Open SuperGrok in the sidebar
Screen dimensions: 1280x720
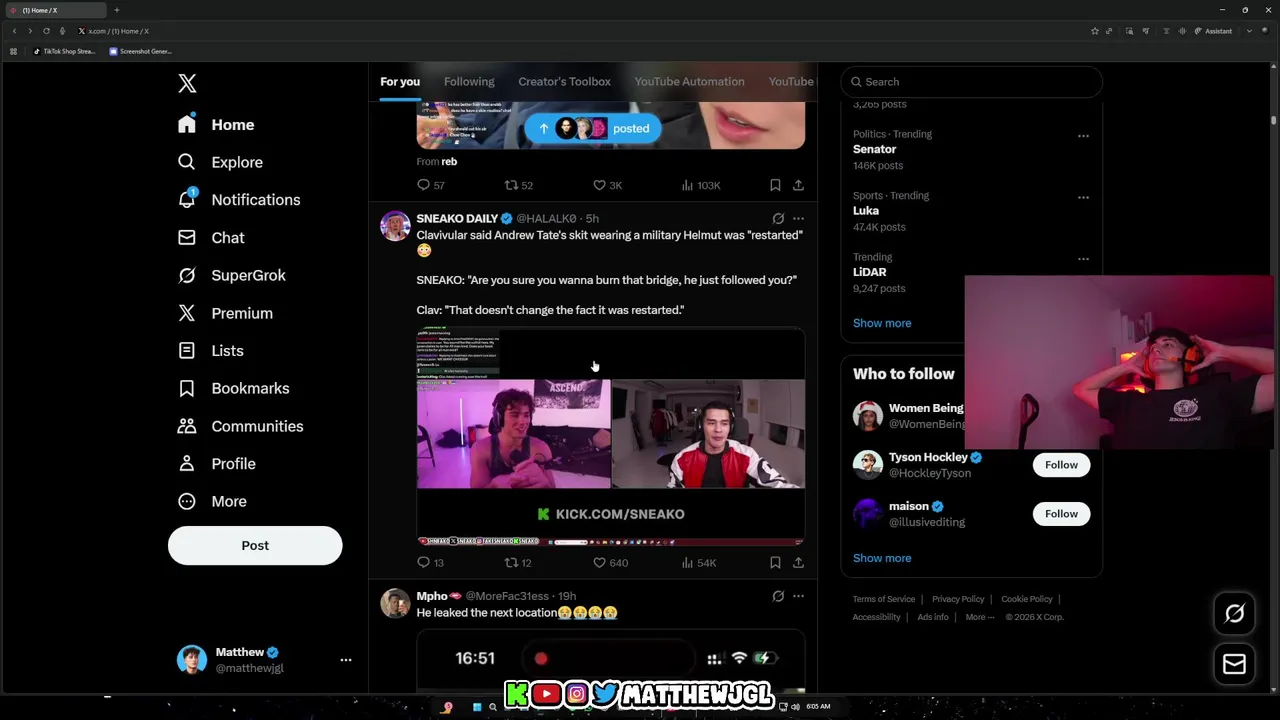pyautogui.click(x=232, y=275)
